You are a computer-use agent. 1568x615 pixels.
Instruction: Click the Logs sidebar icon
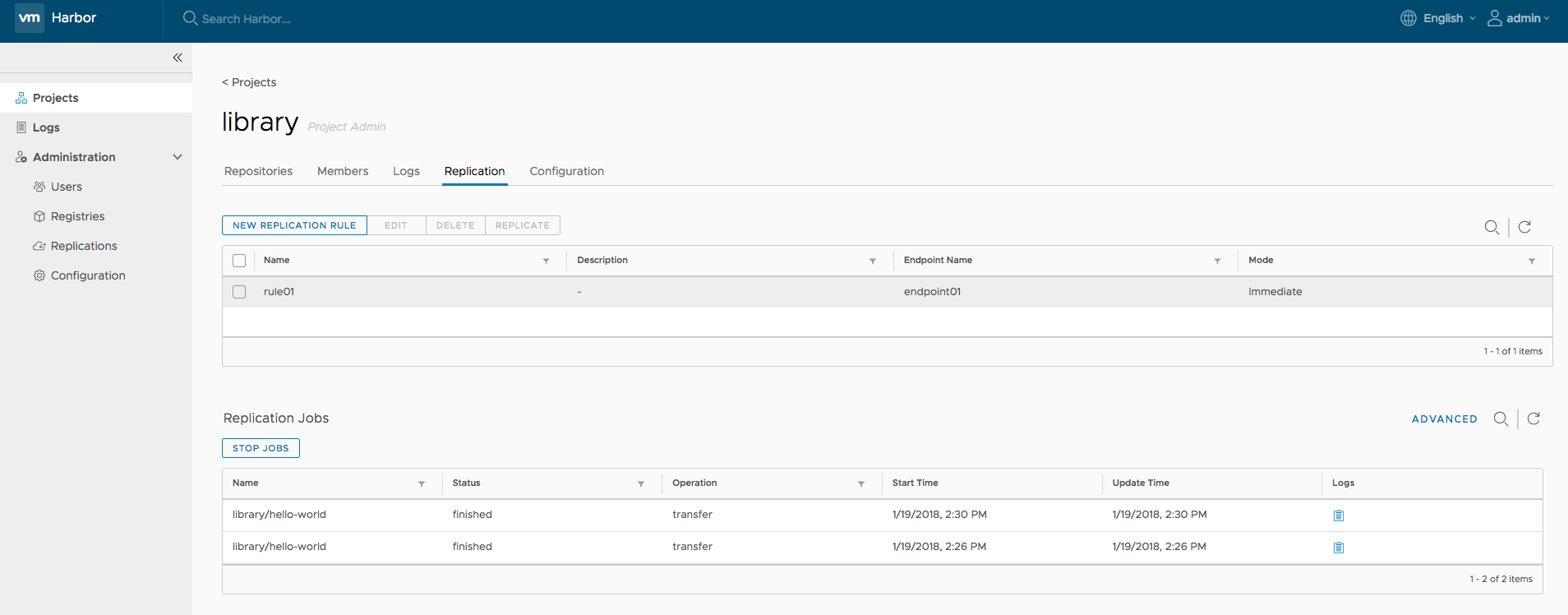21,127
